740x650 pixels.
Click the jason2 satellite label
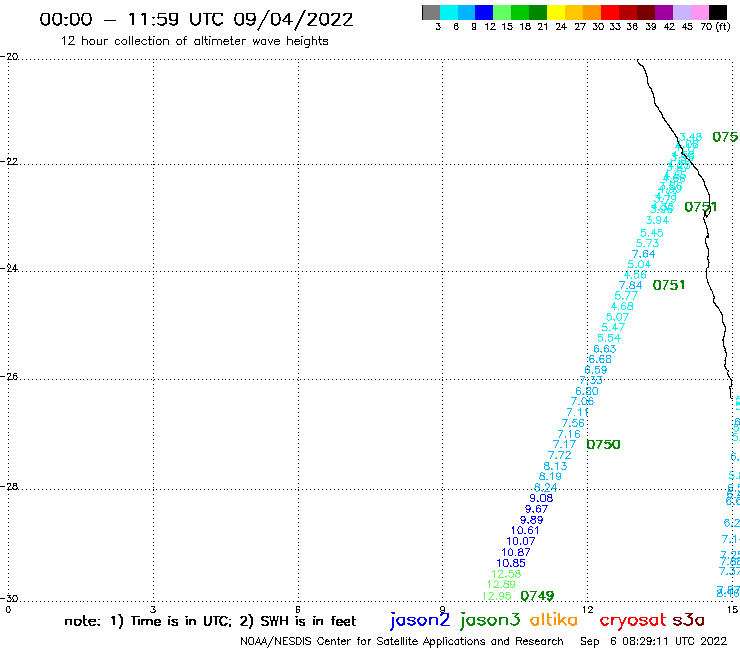(420, 621)
